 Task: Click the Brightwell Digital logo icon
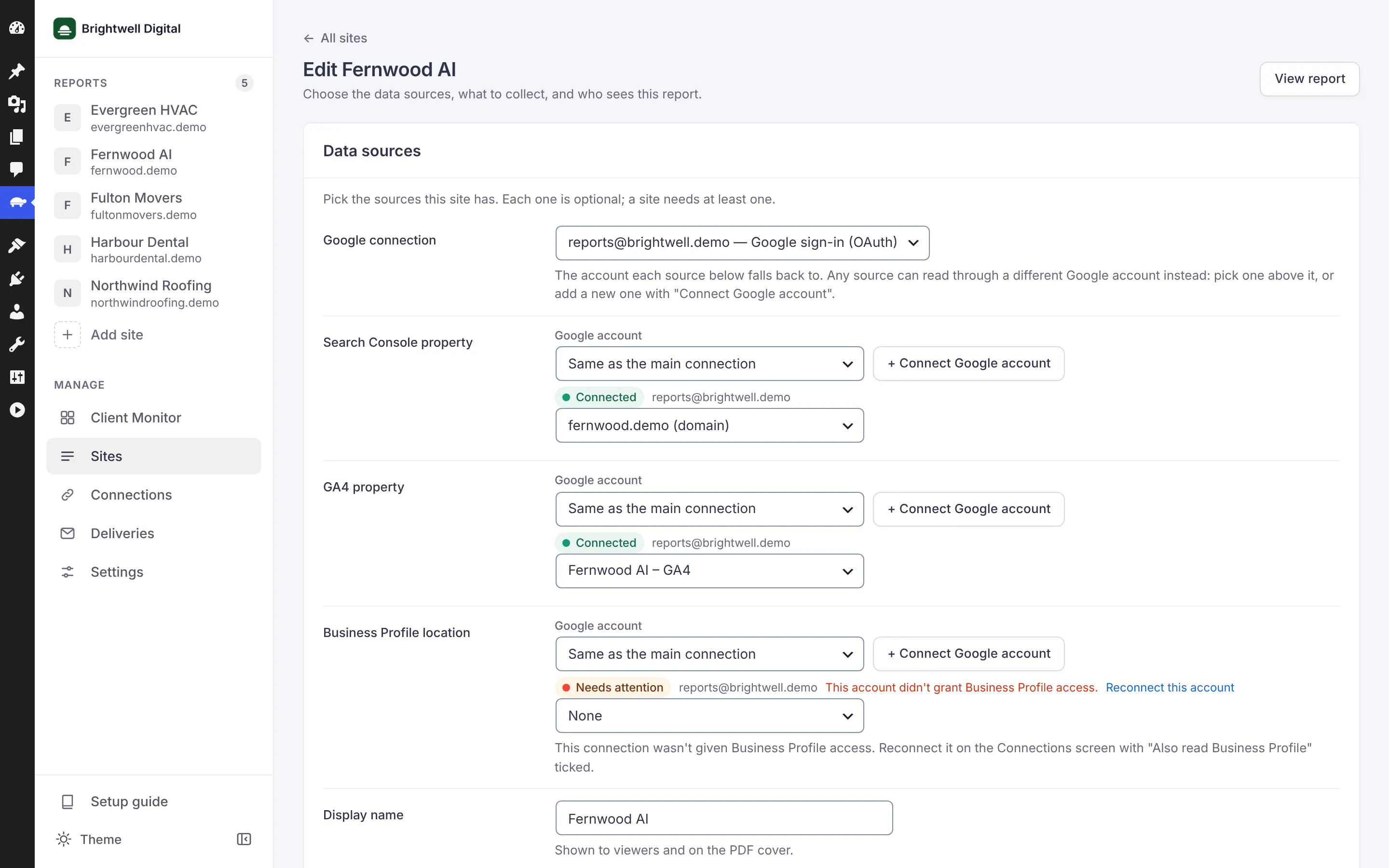(64, 28)
